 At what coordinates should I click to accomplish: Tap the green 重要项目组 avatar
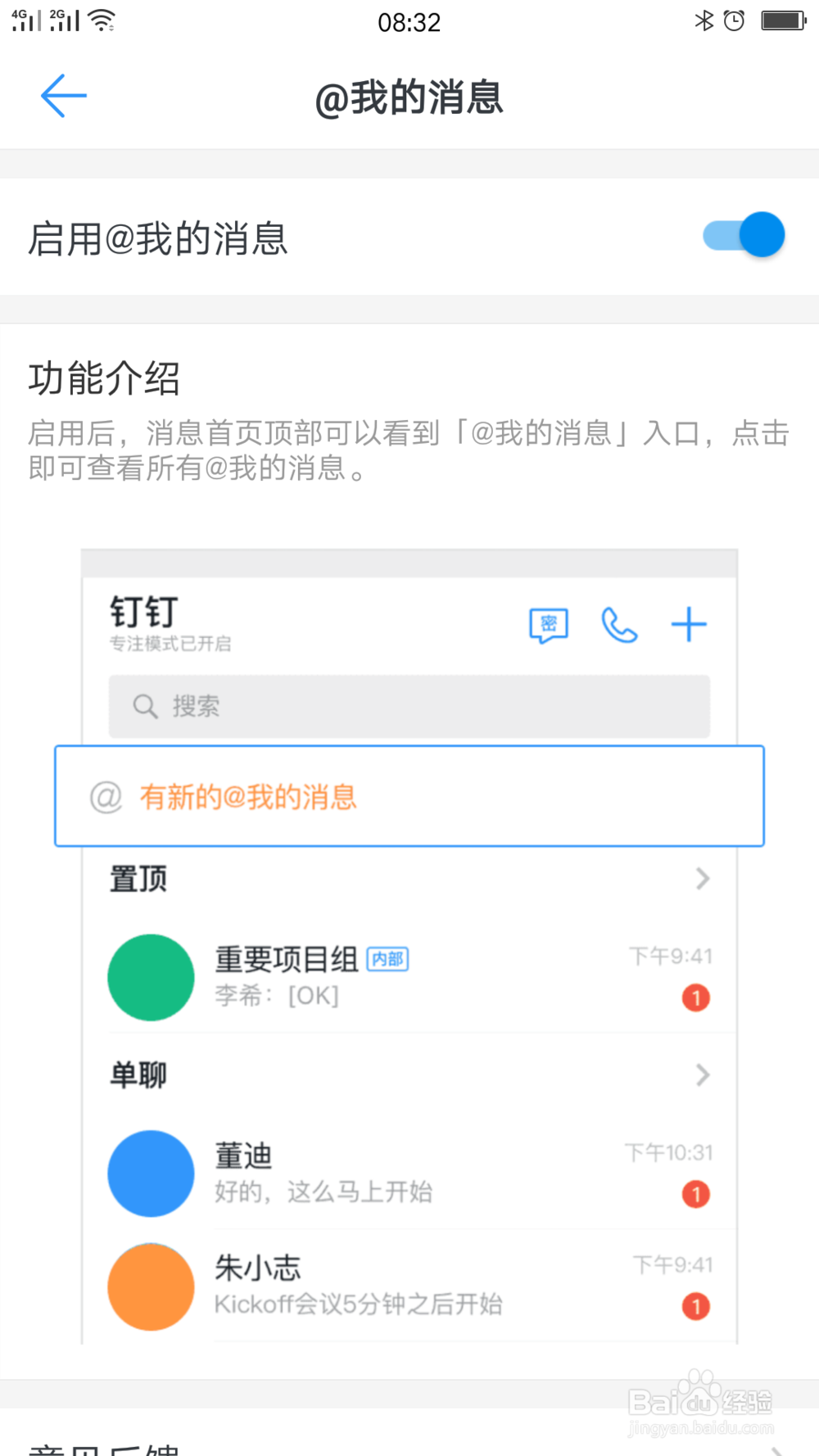tap(151, 977)
